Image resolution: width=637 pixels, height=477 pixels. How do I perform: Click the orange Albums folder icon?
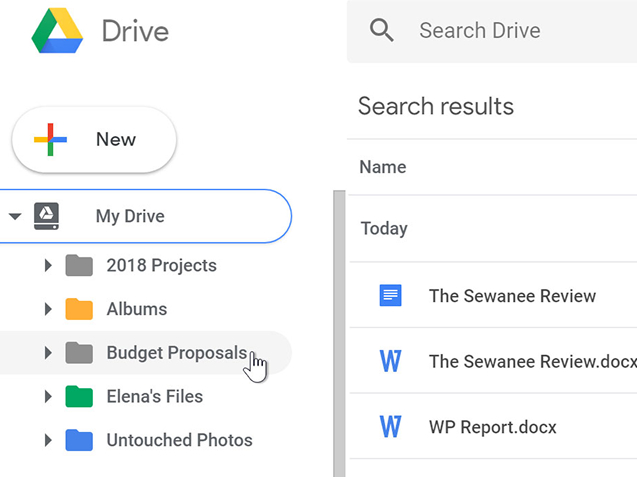click(79, 309)
